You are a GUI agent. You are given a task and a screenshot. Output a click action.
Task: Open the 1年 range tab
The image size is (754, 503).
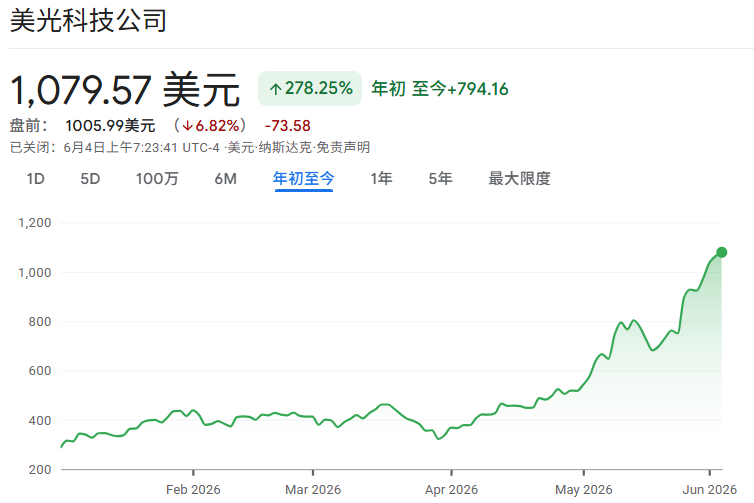tap(381, 179)
